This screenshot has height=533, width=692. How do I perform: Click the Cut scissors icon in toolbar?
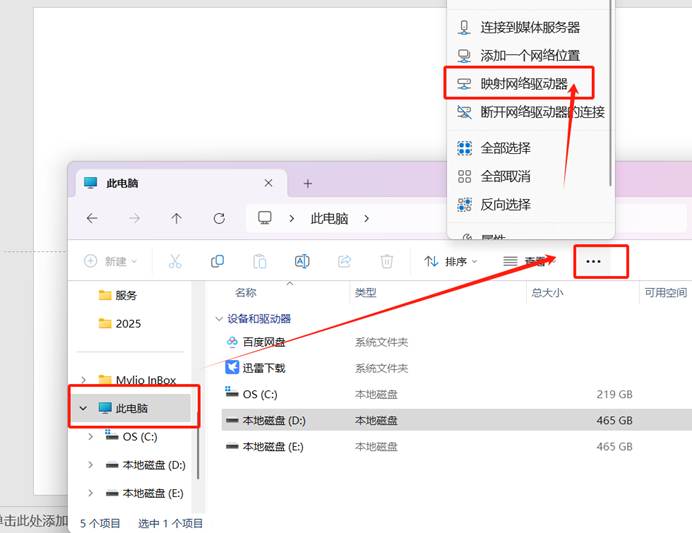tap(175, 261)
